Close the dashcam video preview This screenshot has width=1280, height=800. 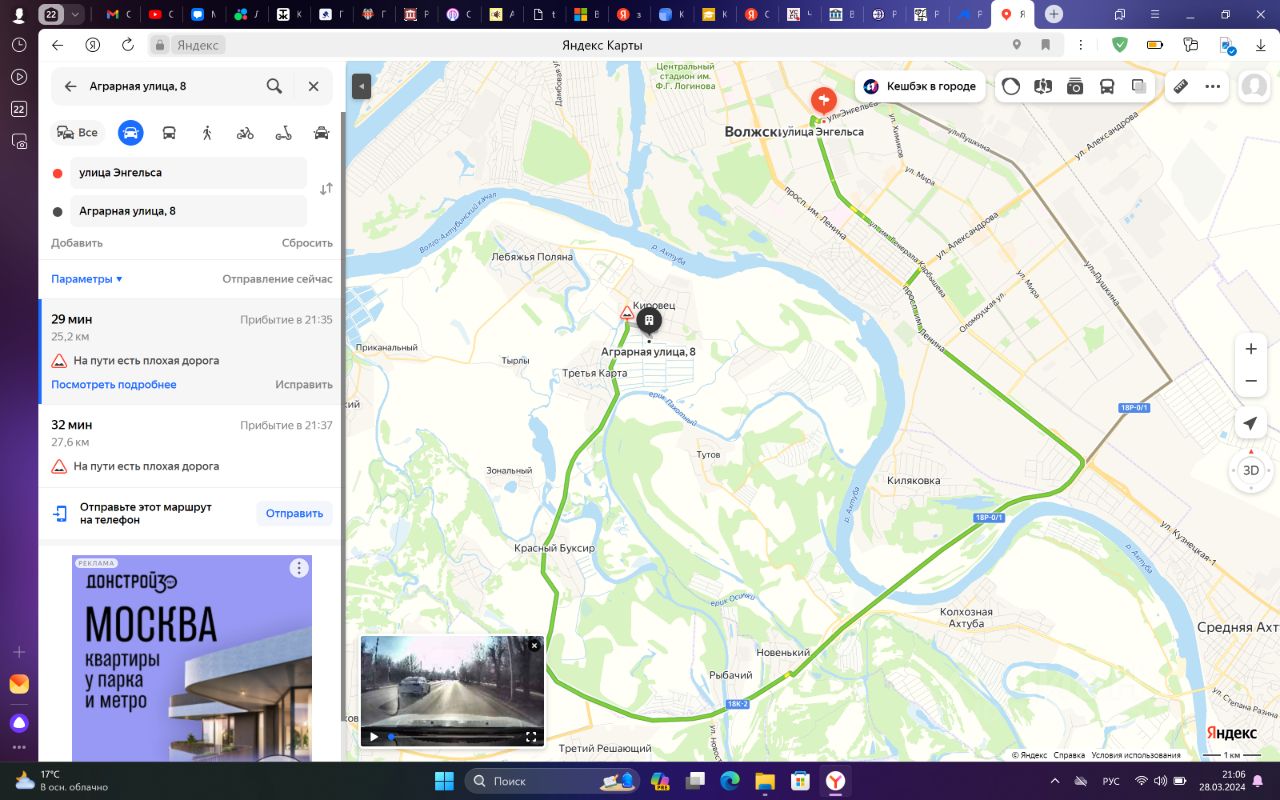534,646
